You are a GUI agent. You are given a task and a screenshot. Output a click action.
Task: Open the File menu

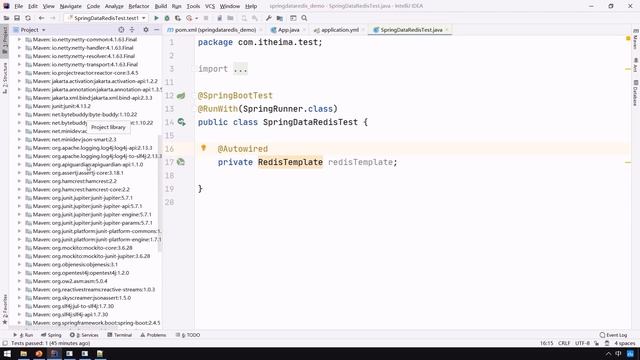[18, 6]
